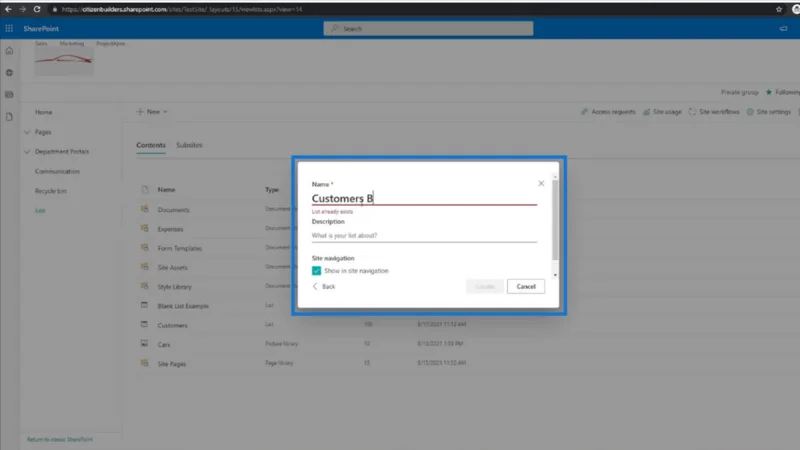Open the Blank List Example row name
This screenshot has width=800, height=450.
(x=183, y=306)
